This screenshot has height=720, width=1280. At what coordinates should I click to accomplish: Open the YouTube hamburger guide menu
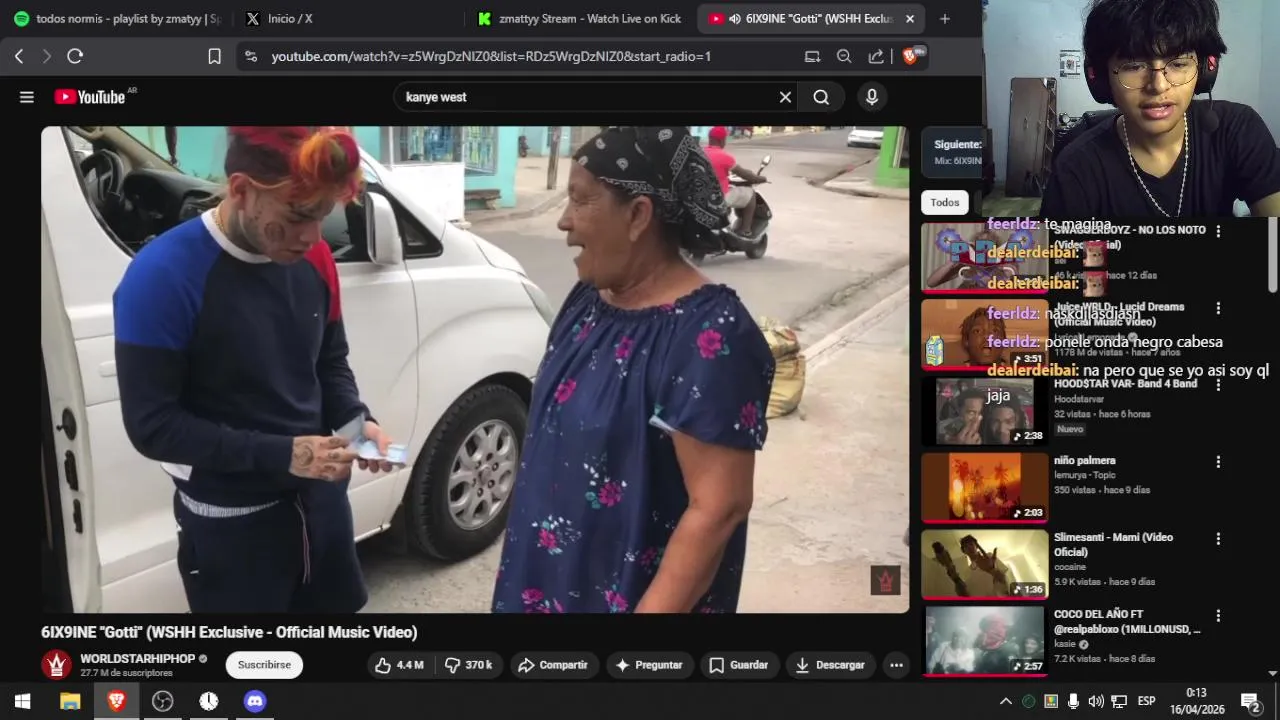pyautogui.click(x=27, y=97)
